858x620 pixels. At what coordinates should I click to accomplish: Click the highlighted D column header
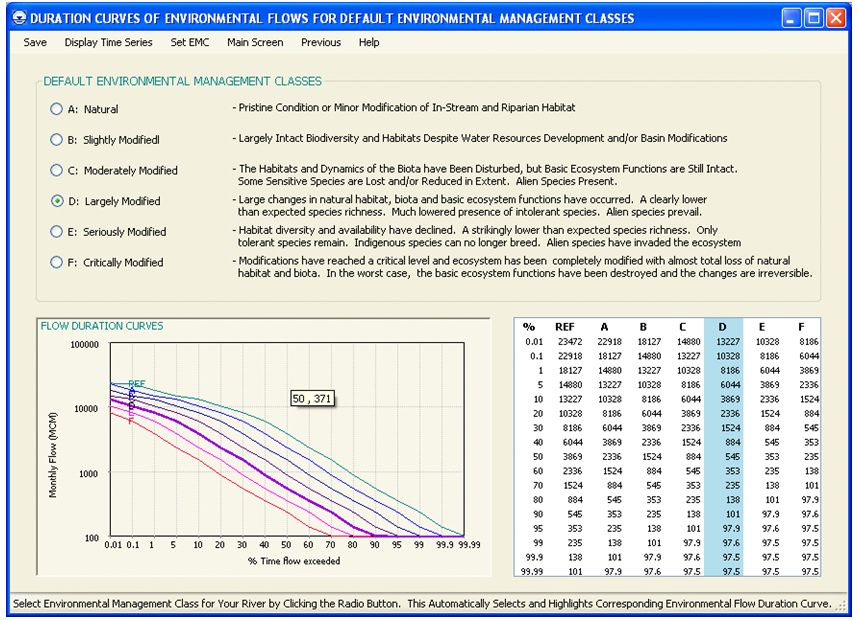point(723,326)
